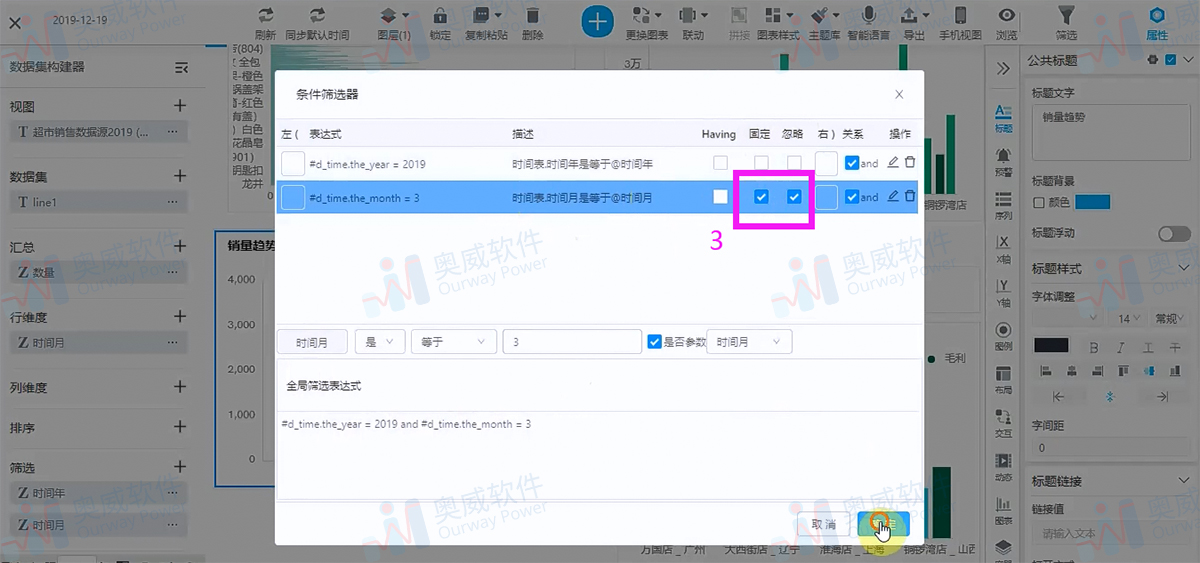Pick the dark font color swatch

1050,346
